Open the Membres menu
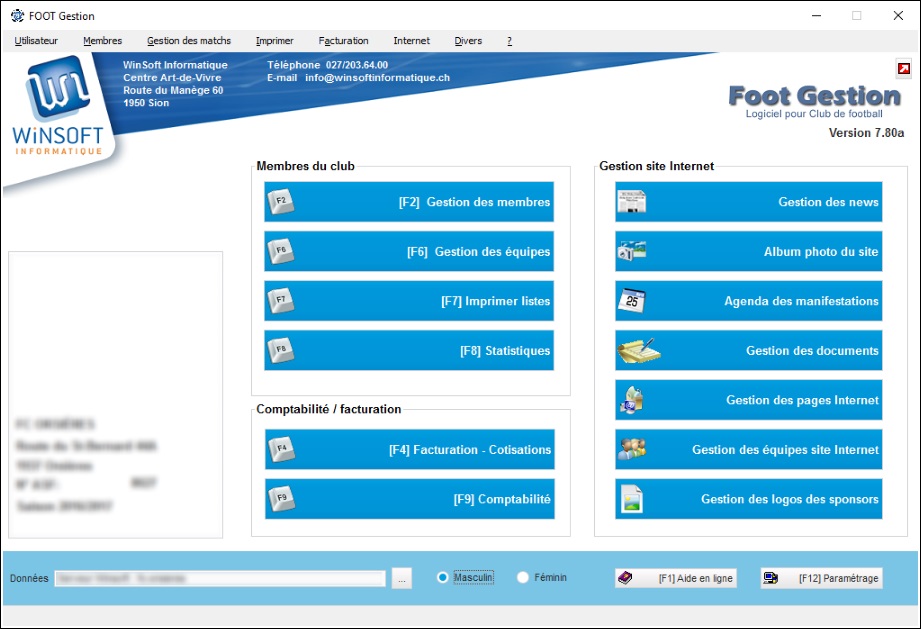 [103, 41]
